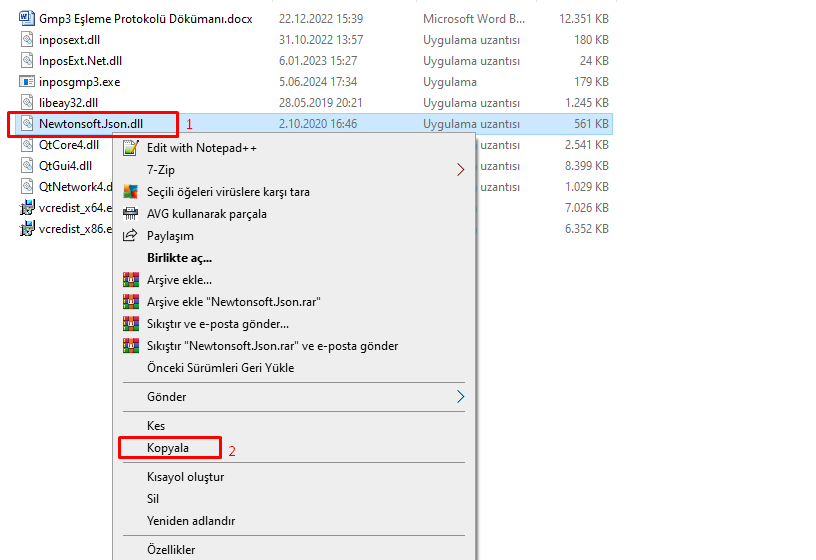Select file name 'InposExt.Net.dll'
This screenshot has width=816, height=560.
pos(81,61)
